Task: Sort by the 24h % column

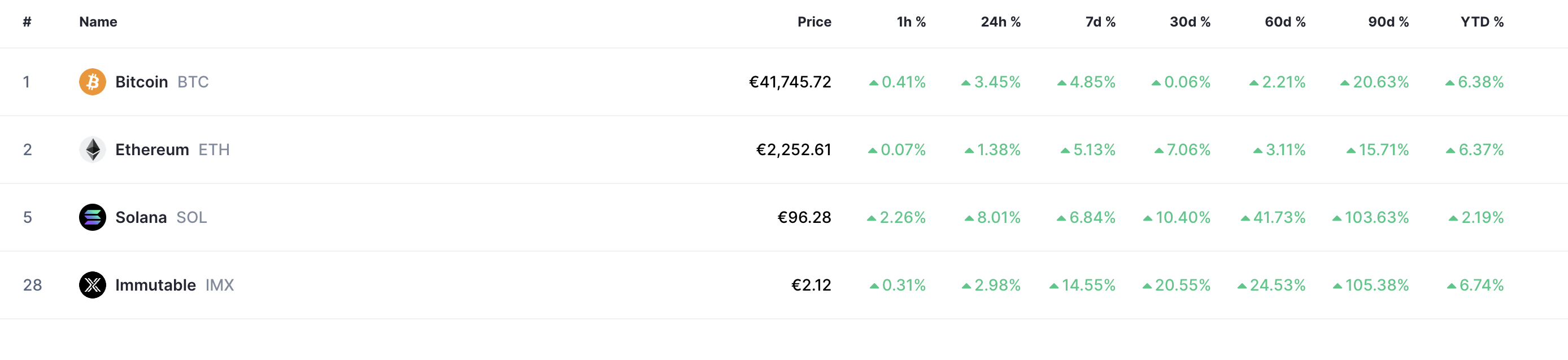Action: point(1000,22)
